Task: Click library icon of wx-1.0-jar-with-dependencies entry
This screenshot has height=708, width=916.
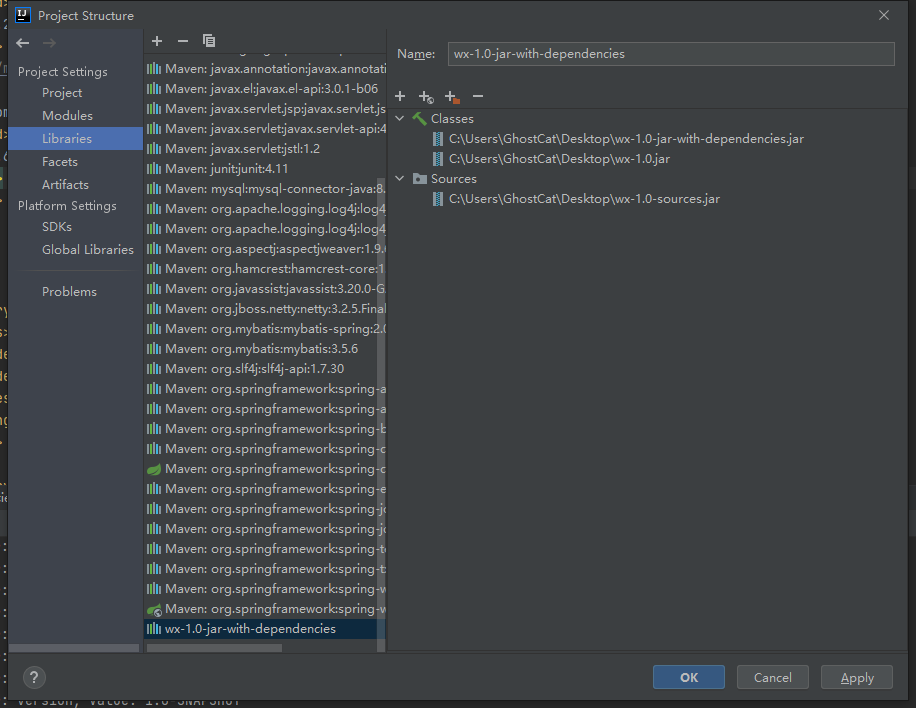Action: pos(154,629)
